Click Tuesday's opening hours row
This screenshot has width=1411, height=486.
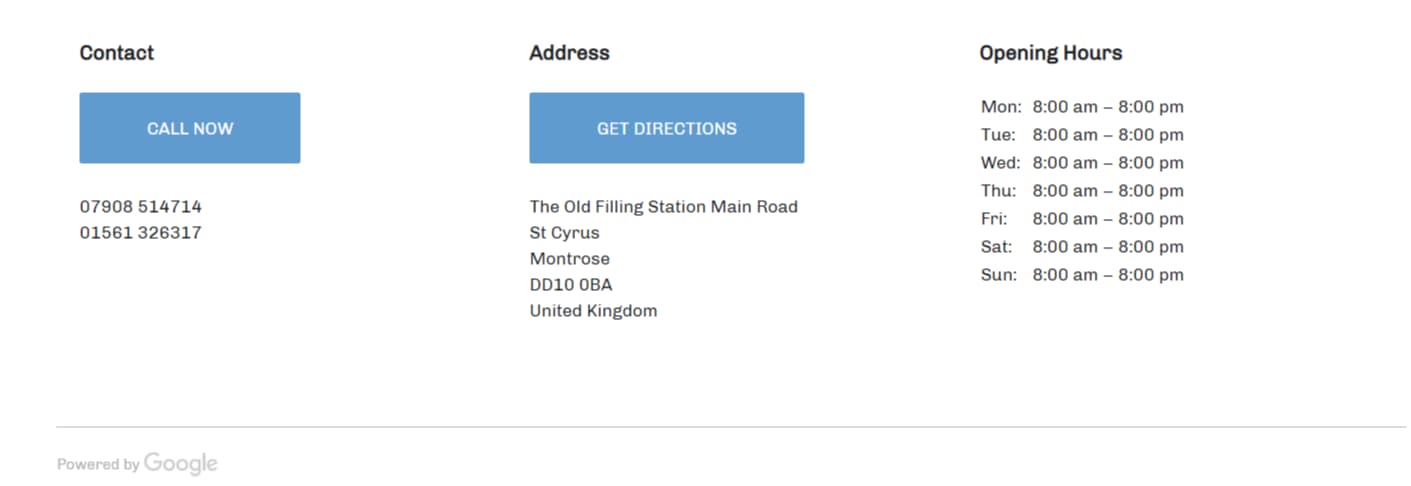coord(1082,135)
